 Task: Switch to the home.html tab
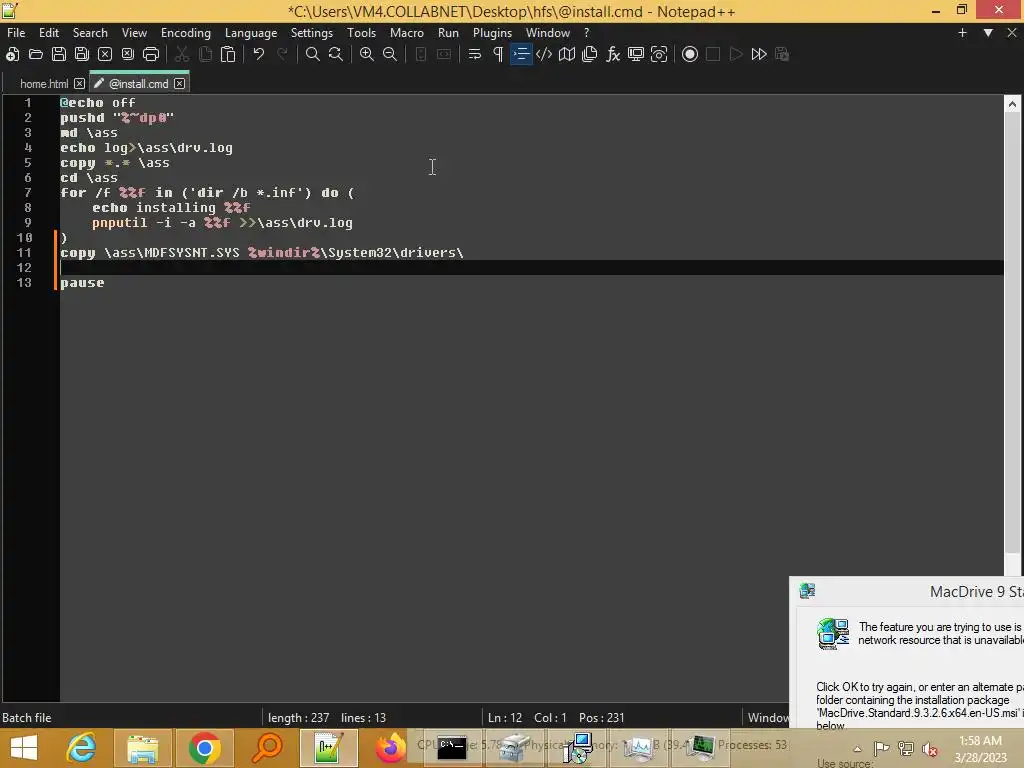pos(44,84)
